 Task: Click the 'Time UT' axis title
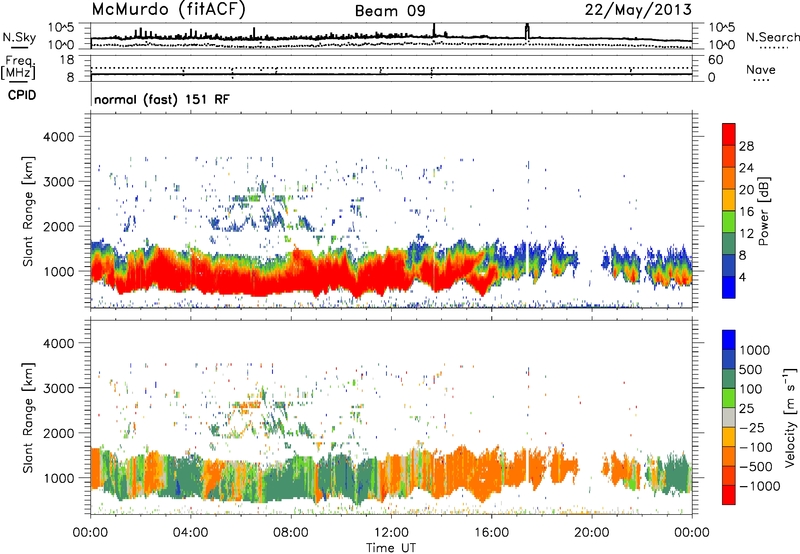[x=391, y=548]
